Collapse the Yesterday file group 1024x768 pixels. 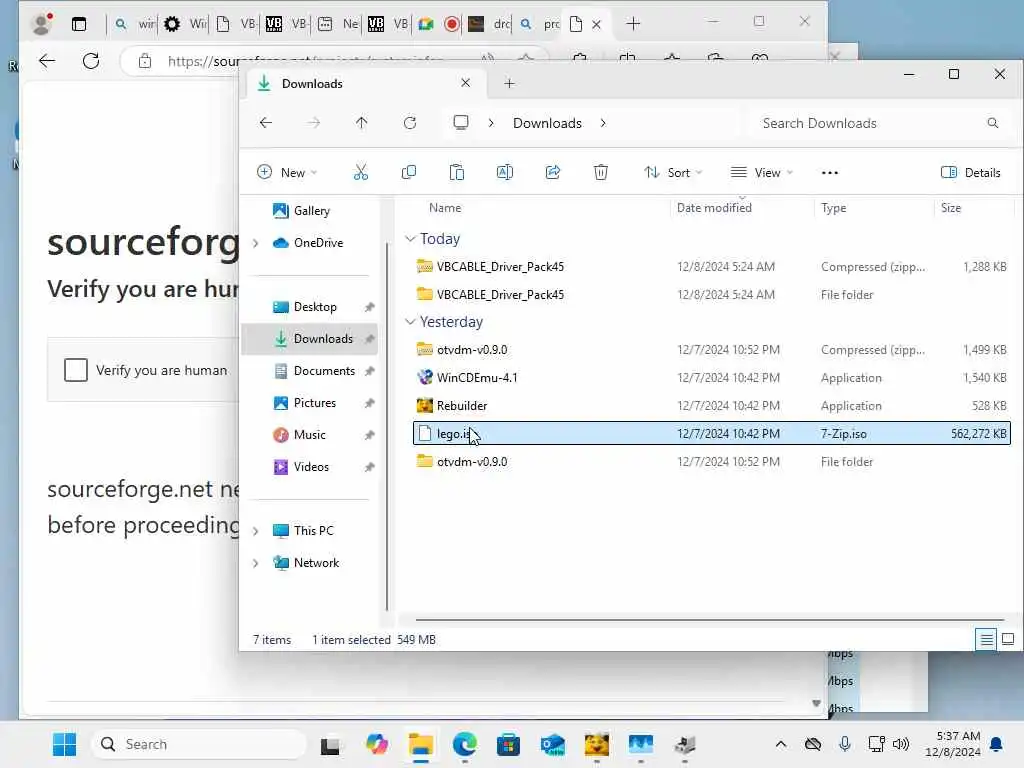tap(410, 322)
